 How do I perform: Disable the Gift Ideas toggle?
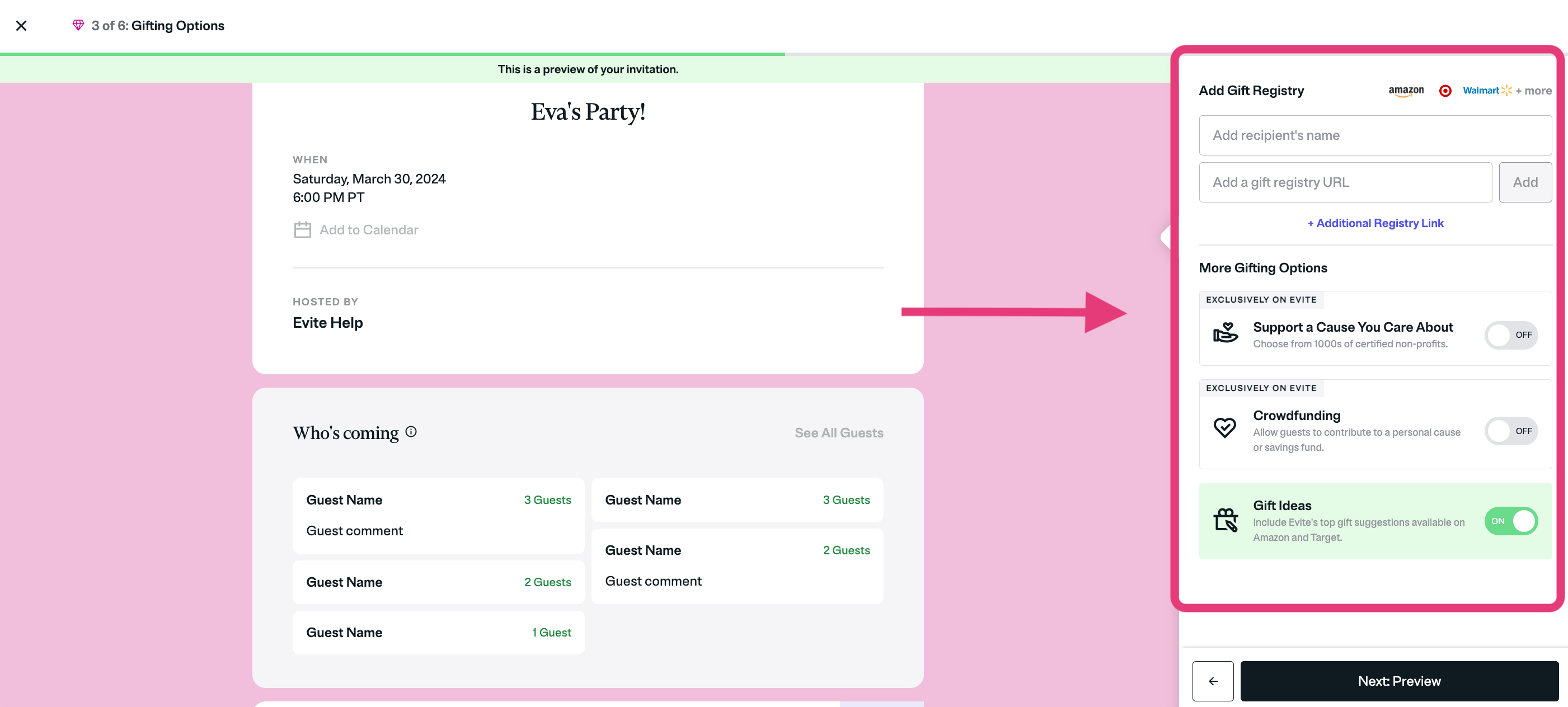(x=1511, y=521)
